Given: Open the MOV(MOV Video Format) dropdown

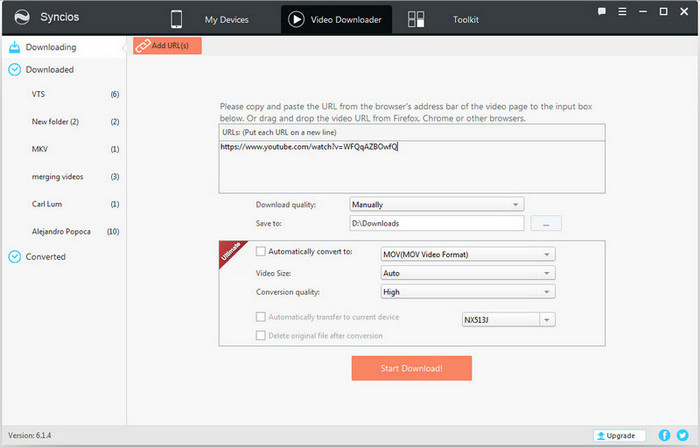Looking at the screenshot, I should point(468,254).
